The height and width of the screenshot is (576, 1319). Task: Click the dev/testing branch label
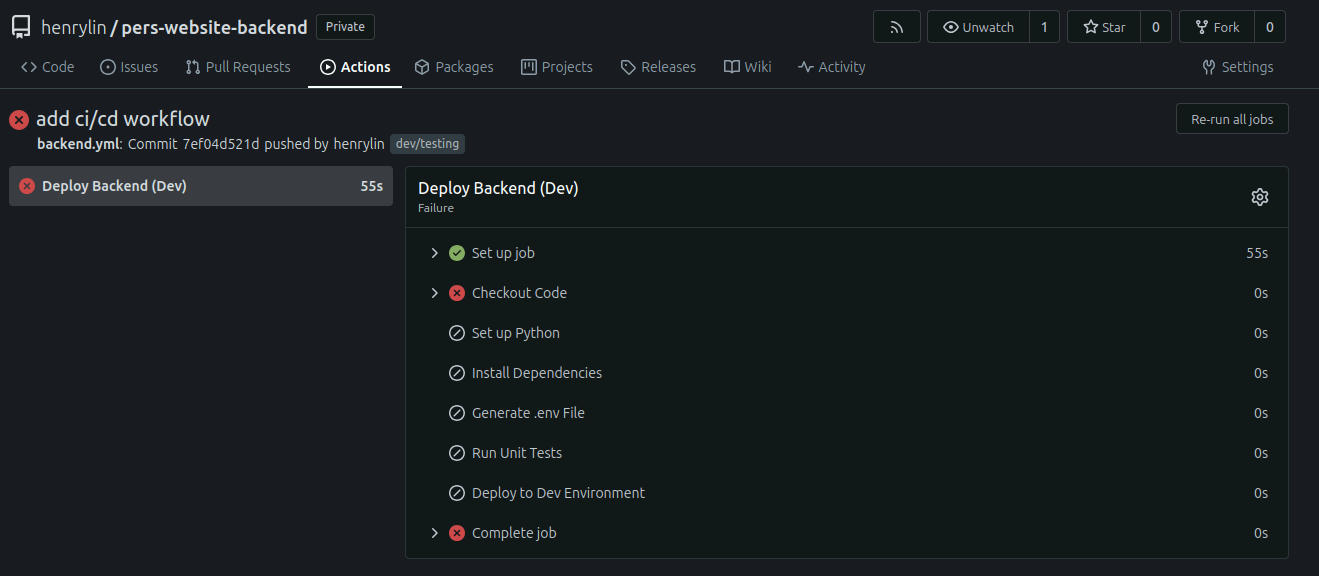coord(427,144)
